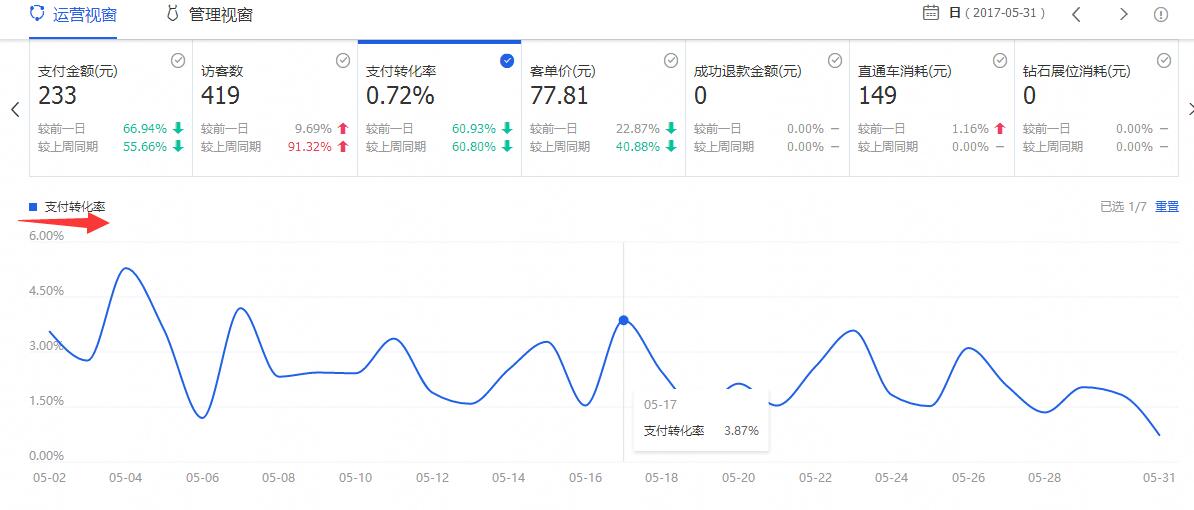Screen dimensions: 1194x510
Task: Switch to the 管理视窗 tab
Action: coord(220,15)
